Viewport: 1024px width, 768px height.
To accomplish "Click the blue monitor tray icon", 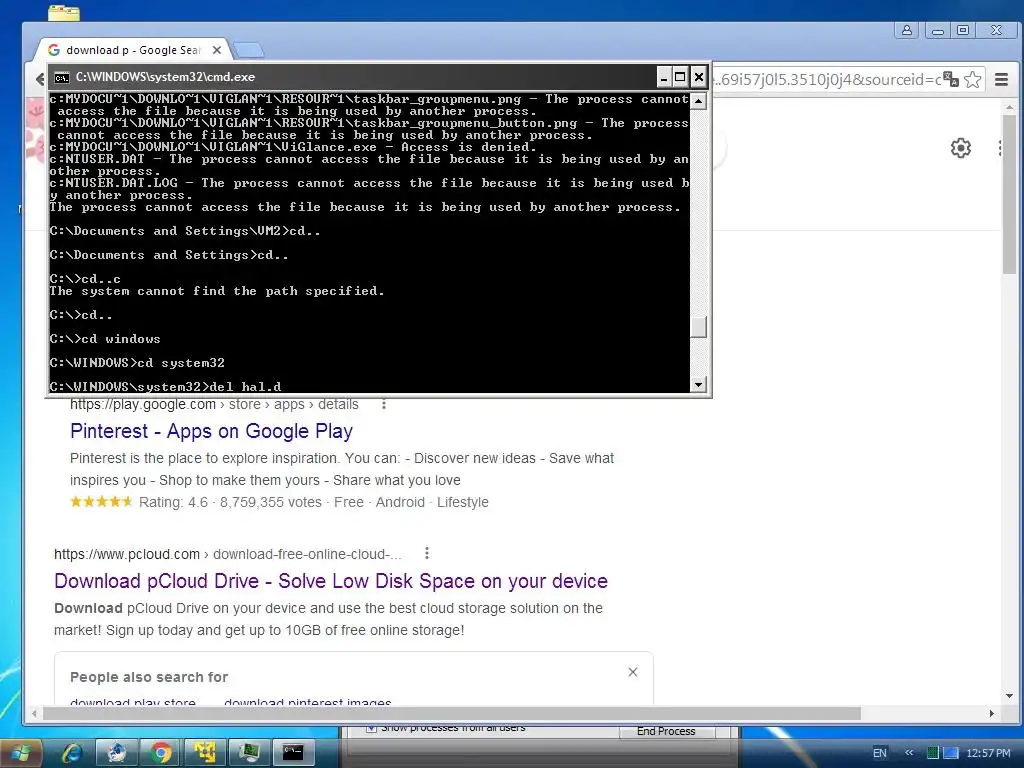I will click(x=950, y=753).
